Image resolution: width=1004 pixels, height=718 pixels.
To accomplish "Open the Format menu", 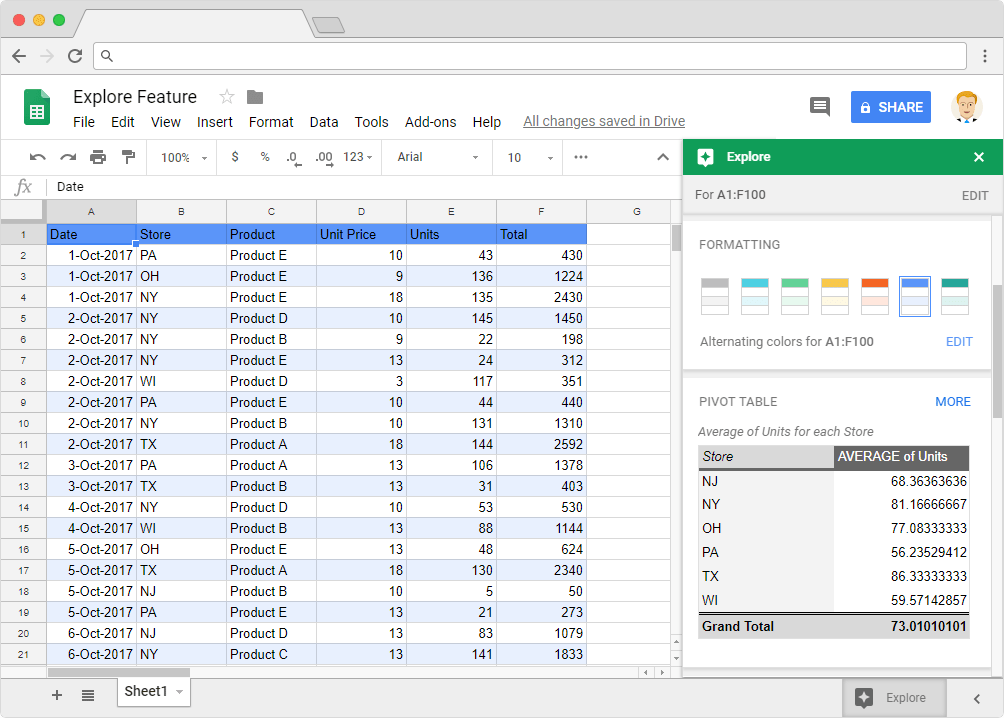I will pyautogui.click(x=271, y=122).
